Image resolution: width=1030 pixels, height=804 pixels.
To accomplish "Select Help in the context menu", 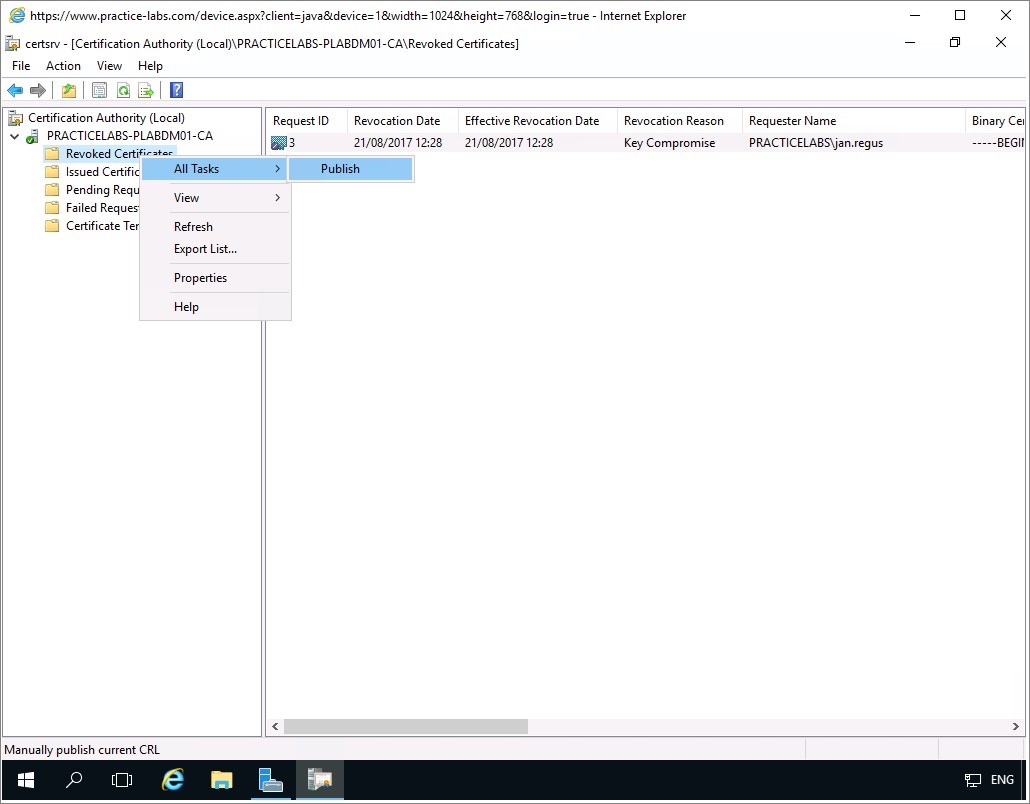I will (215, 307).
